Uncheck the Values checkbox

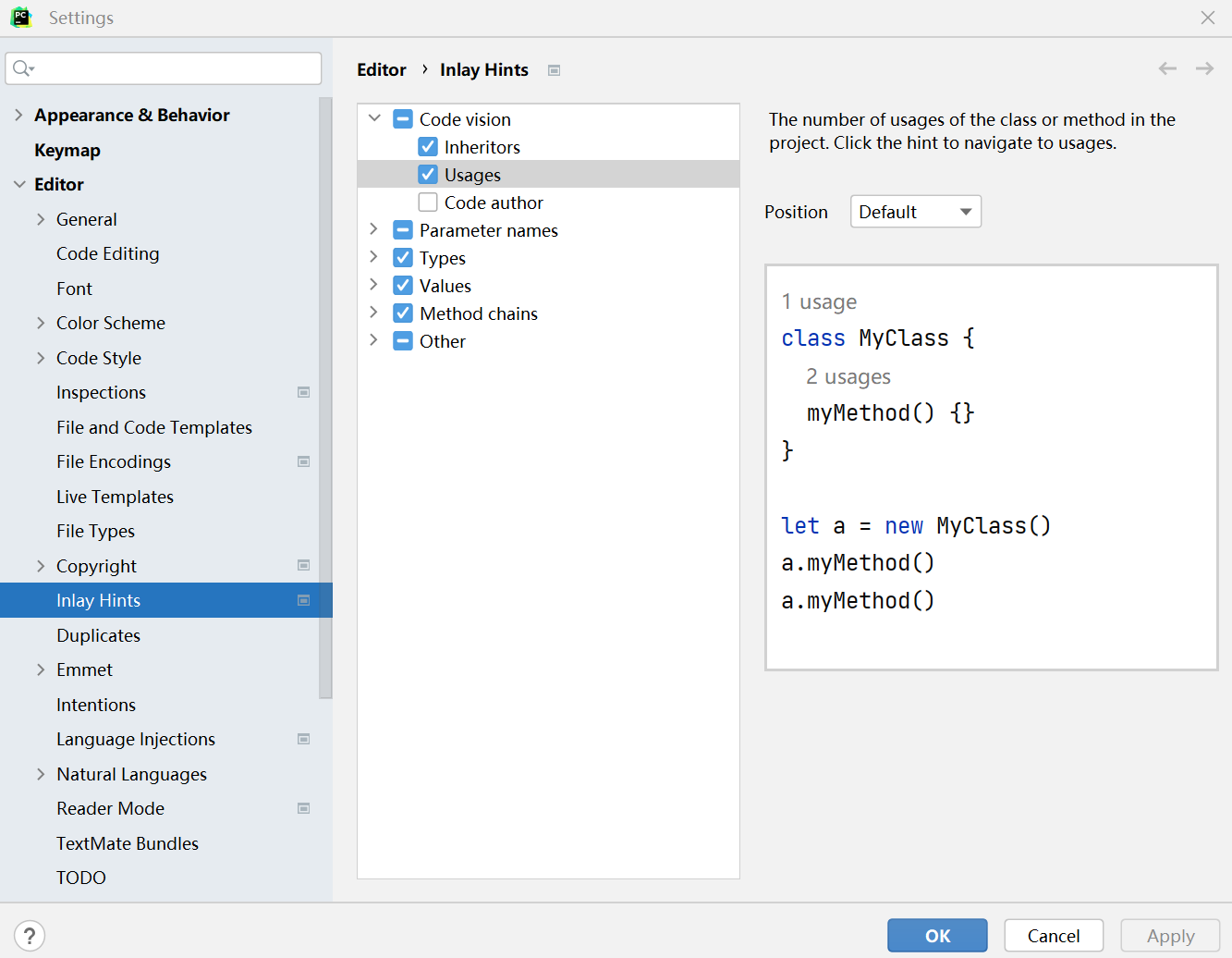tap(403, 286)
